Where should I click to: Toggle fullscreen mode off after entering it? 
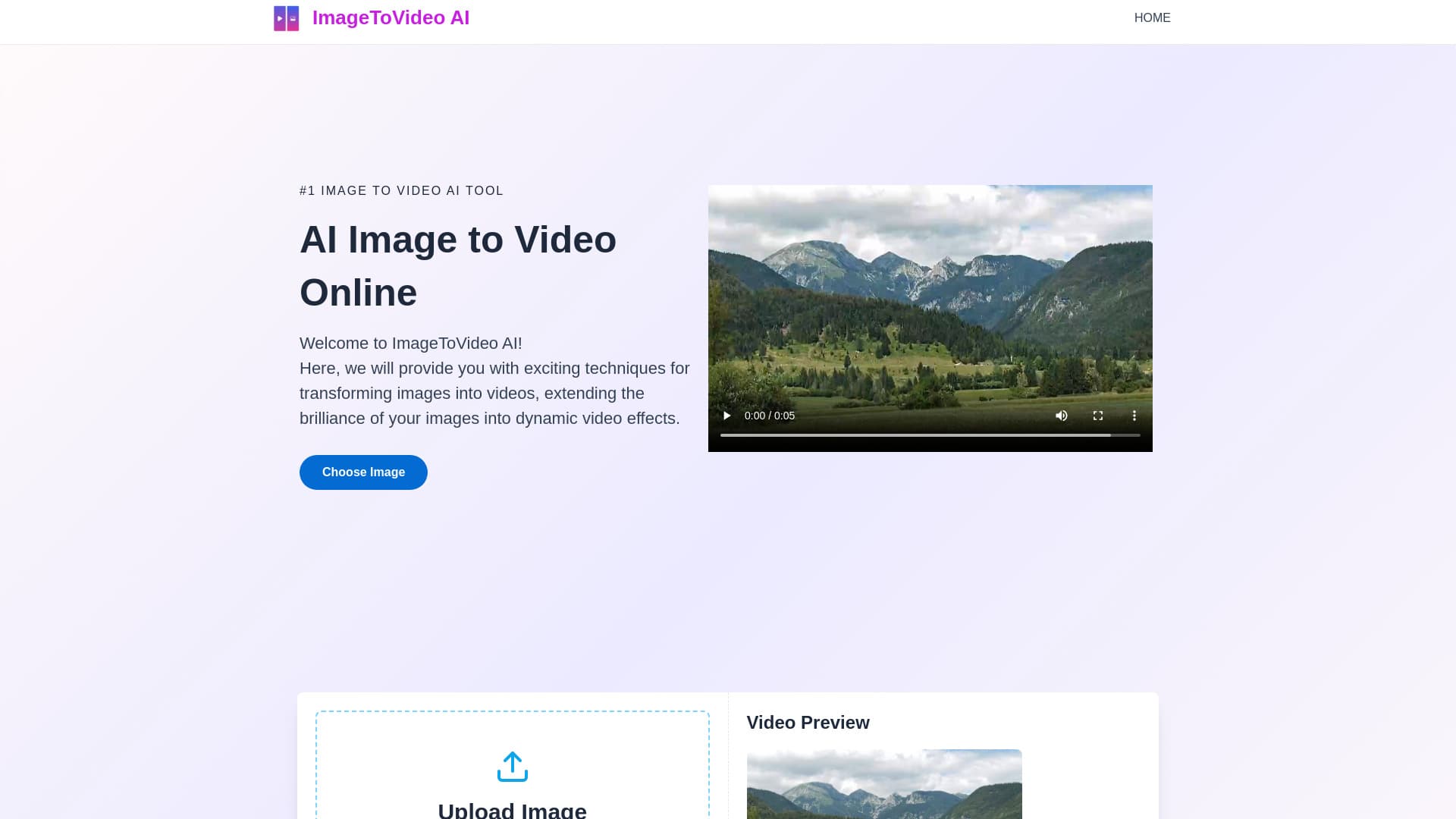point(1097,416)
